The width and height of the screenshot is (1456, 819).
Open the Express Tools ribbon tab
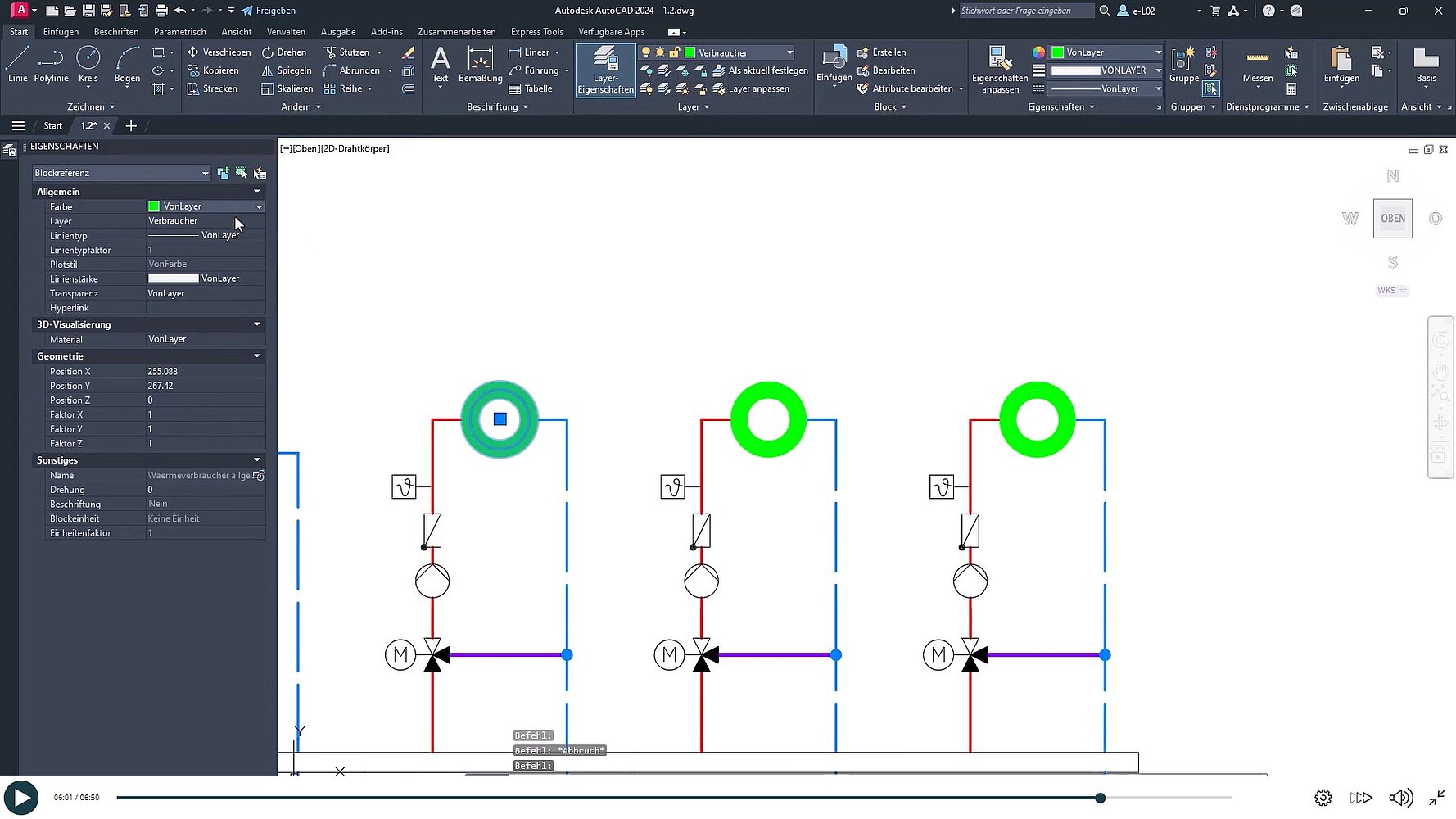(x=536, y=32)
